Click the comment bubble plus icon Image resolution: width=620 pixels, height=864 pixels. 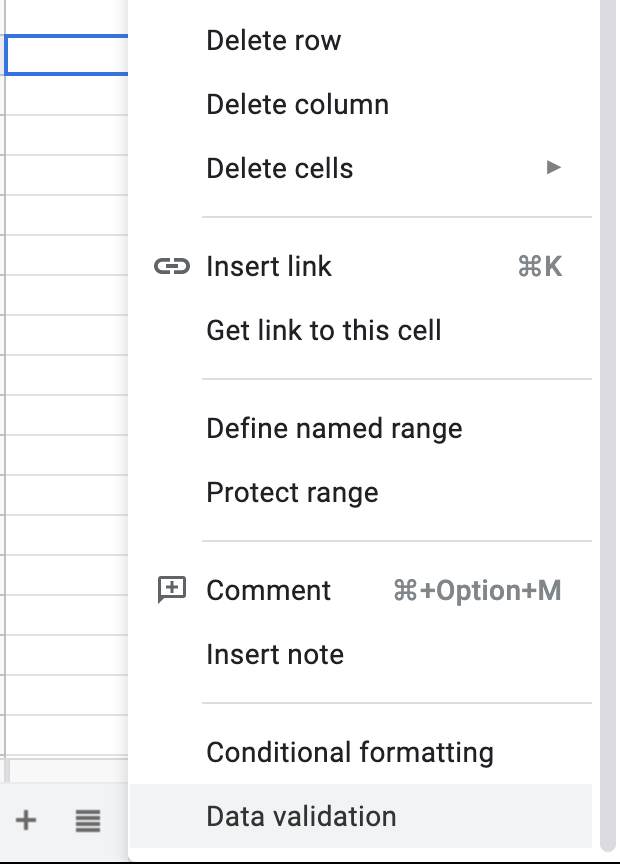[172, 590]
